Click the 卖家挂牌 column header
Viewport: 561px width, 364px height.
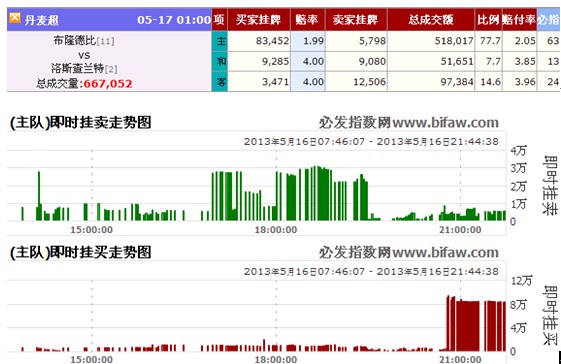[355, 20]
